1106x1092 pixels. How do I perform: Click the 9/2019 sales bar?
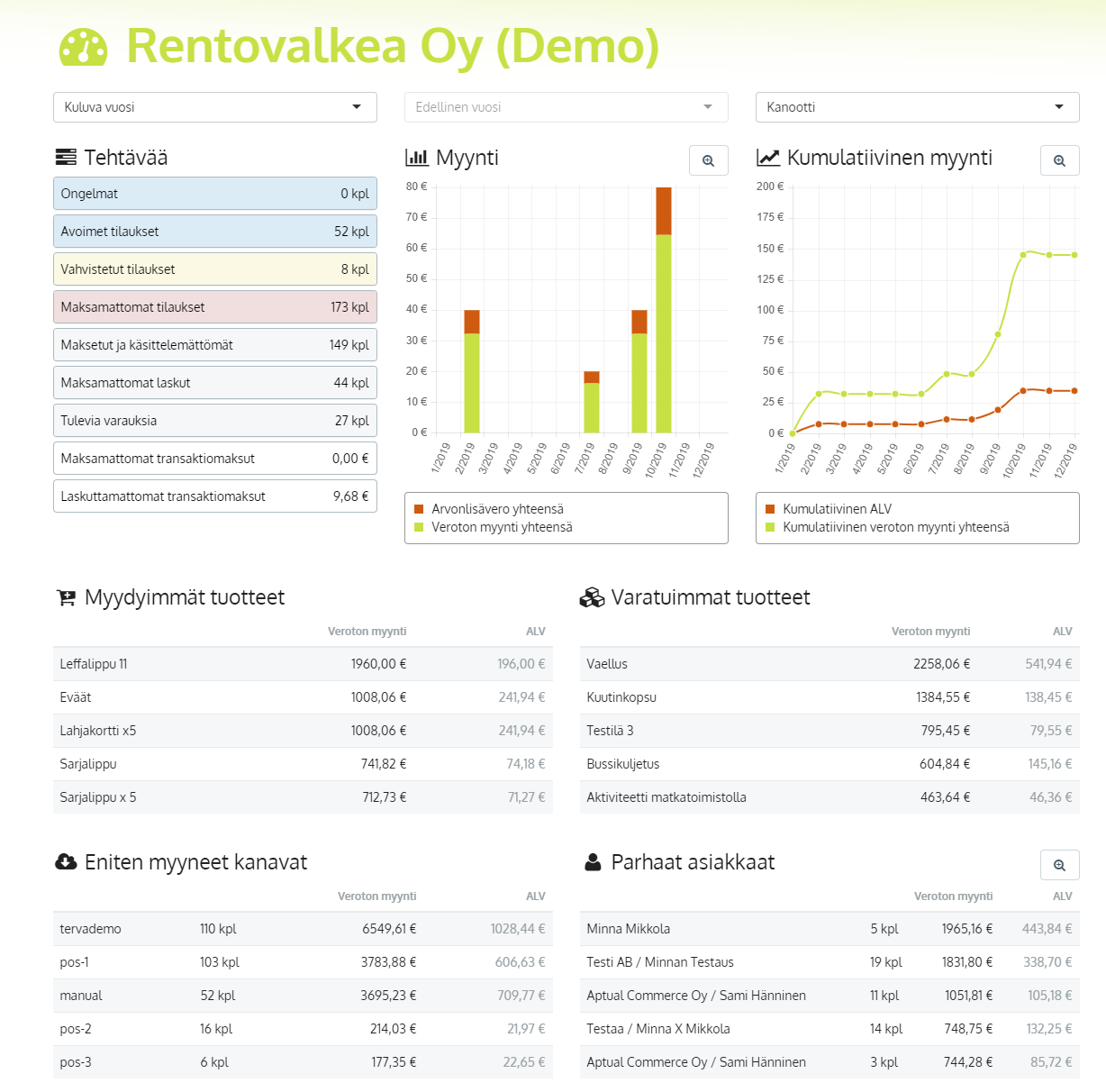pyautogui.click(x=639, y=371)
